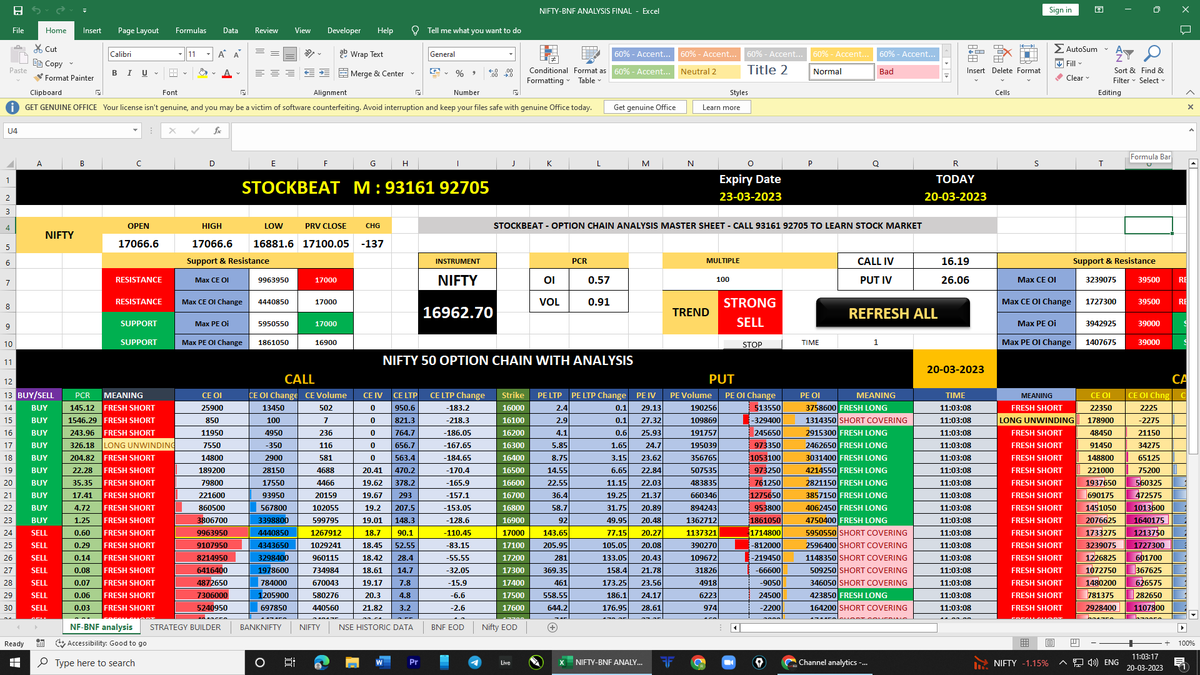The height and width of the screenshot is (675, 1200).
Task: Click the Decrease Indent icon
Action: coord(311,73)
